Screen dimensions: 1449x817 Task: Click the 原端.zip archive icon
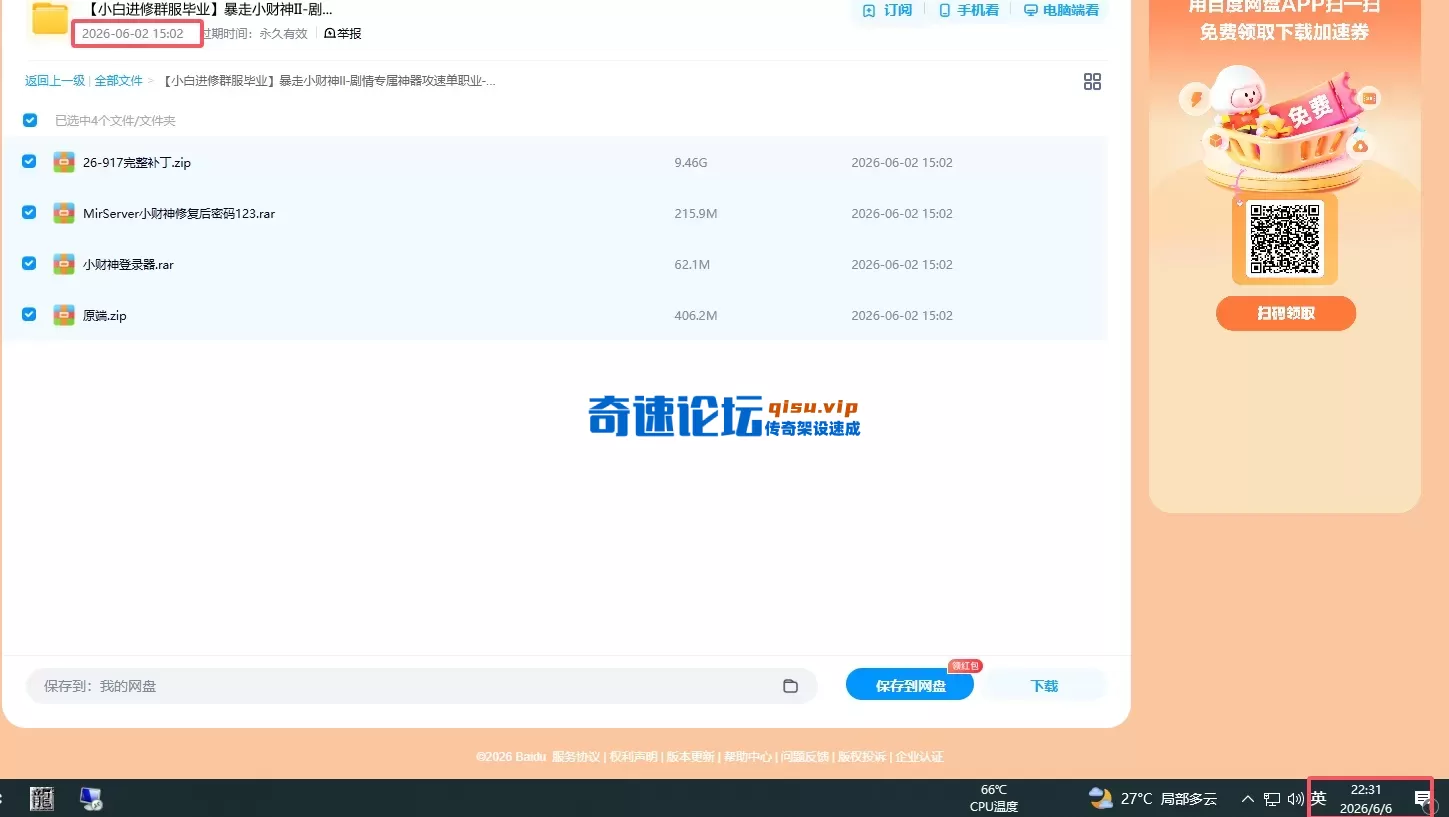[64, 315]
